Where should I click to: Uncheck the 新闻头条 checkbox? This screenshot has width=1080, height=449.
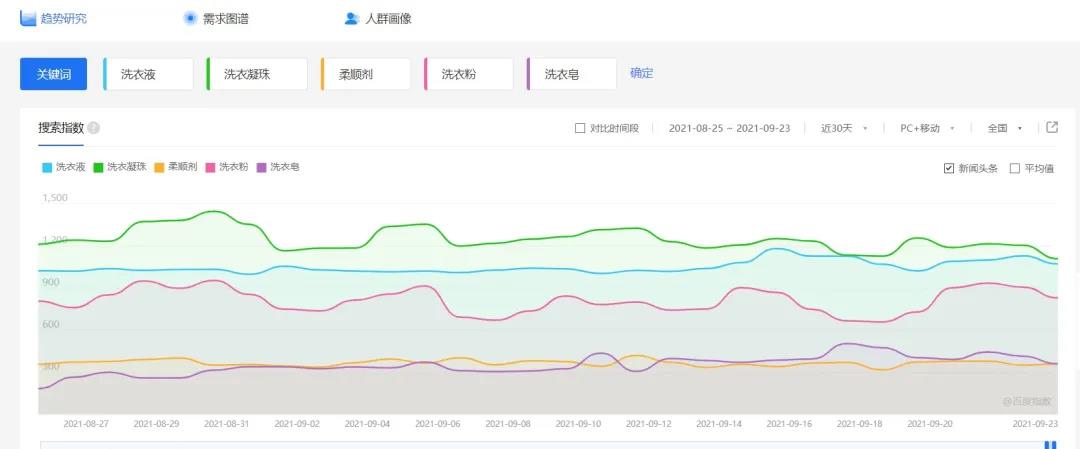click(949, 168)
